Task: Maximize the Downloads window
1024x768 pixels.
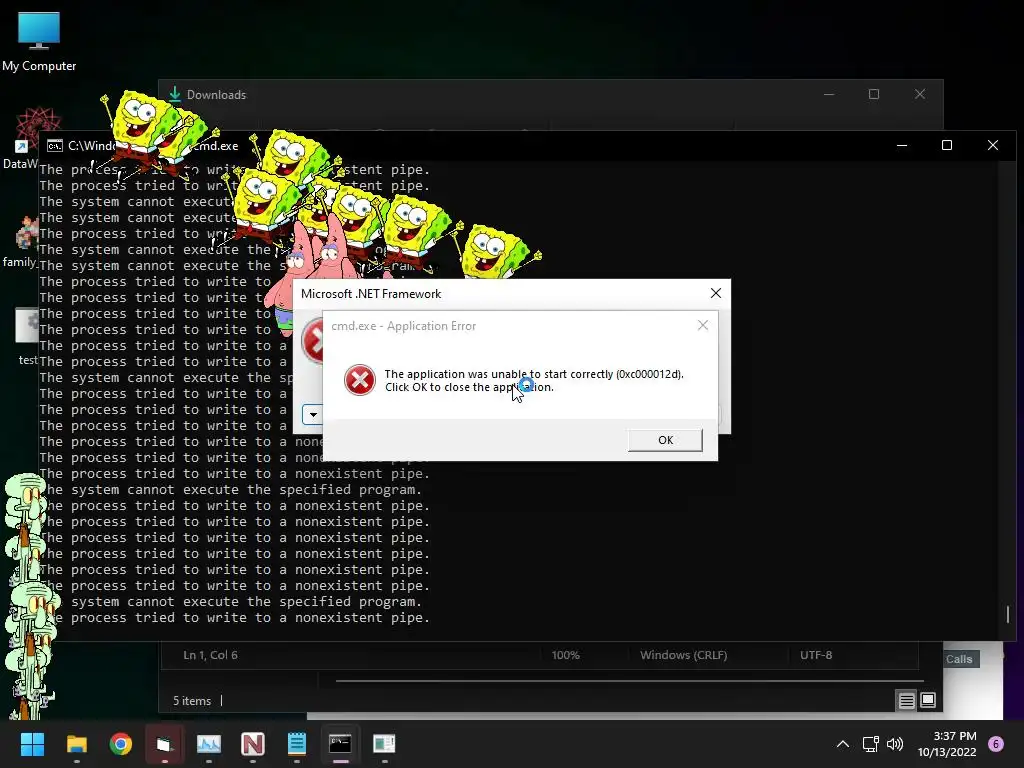Action: tap(874, 94)
